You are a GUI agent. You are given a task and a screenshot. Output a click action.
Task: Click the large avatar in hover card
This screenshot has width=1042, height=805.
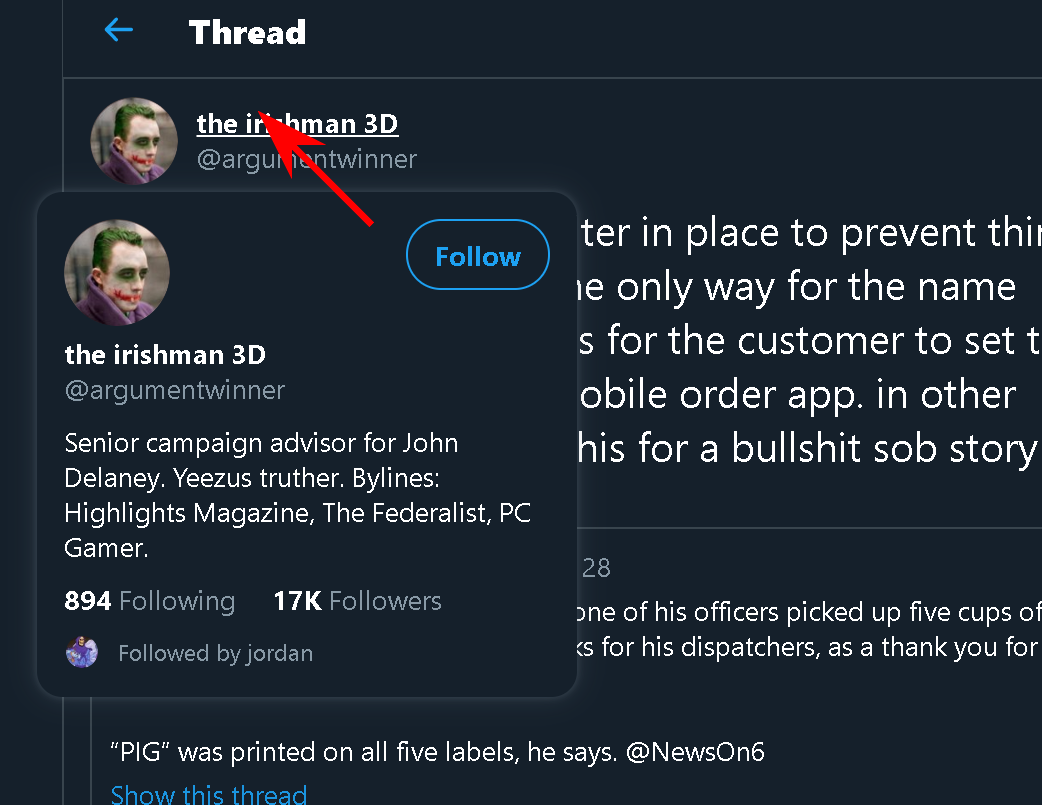(x=117, y=272)
